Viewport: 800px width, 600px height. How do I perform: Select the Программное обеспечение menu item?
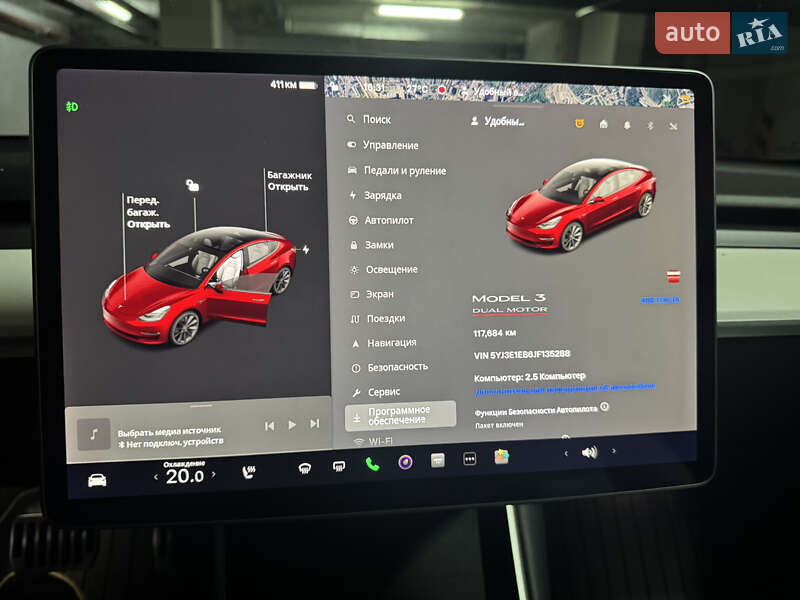401,414
